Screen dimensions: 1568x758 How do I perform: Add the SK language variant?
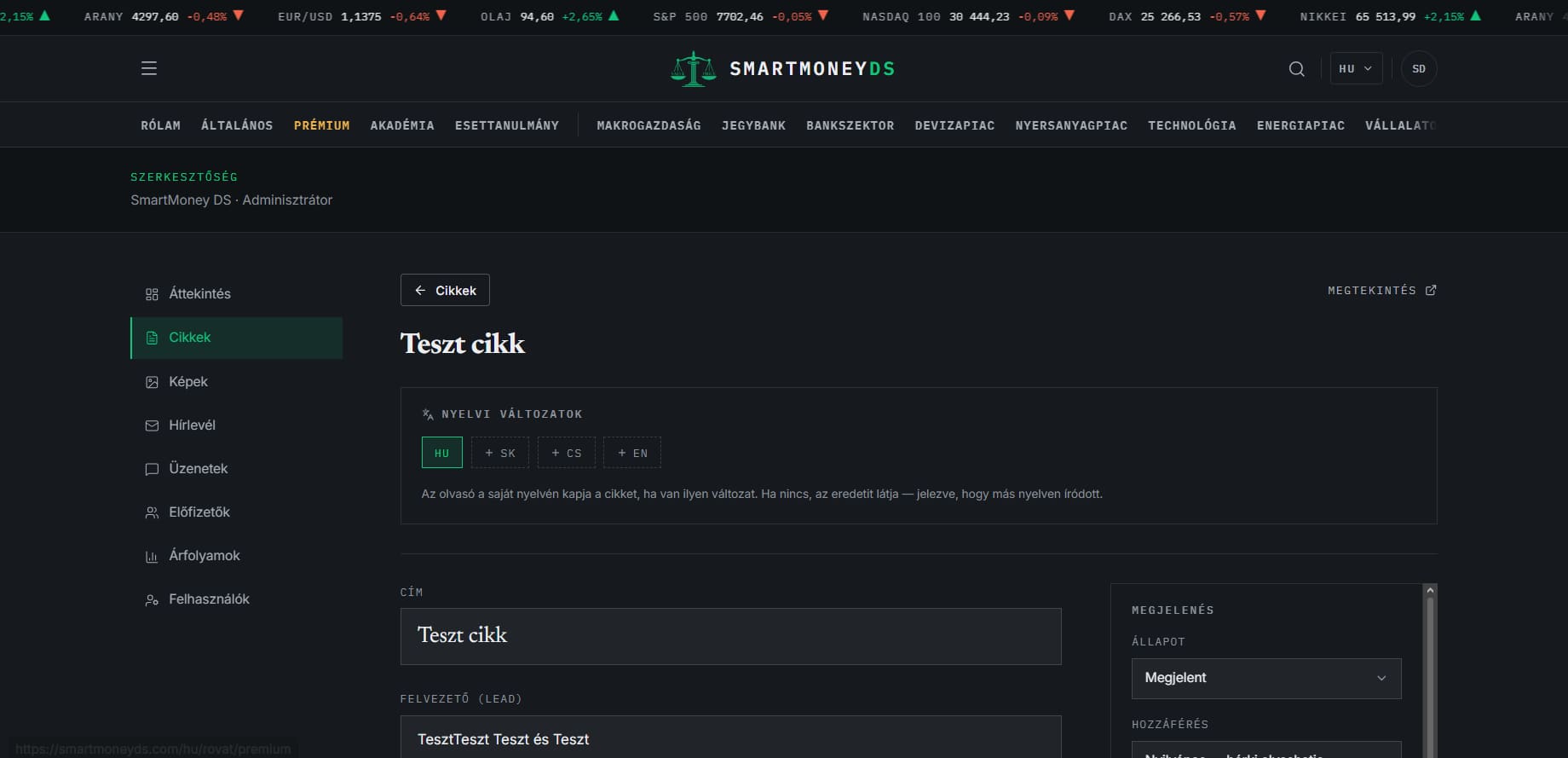coord(500,453)
